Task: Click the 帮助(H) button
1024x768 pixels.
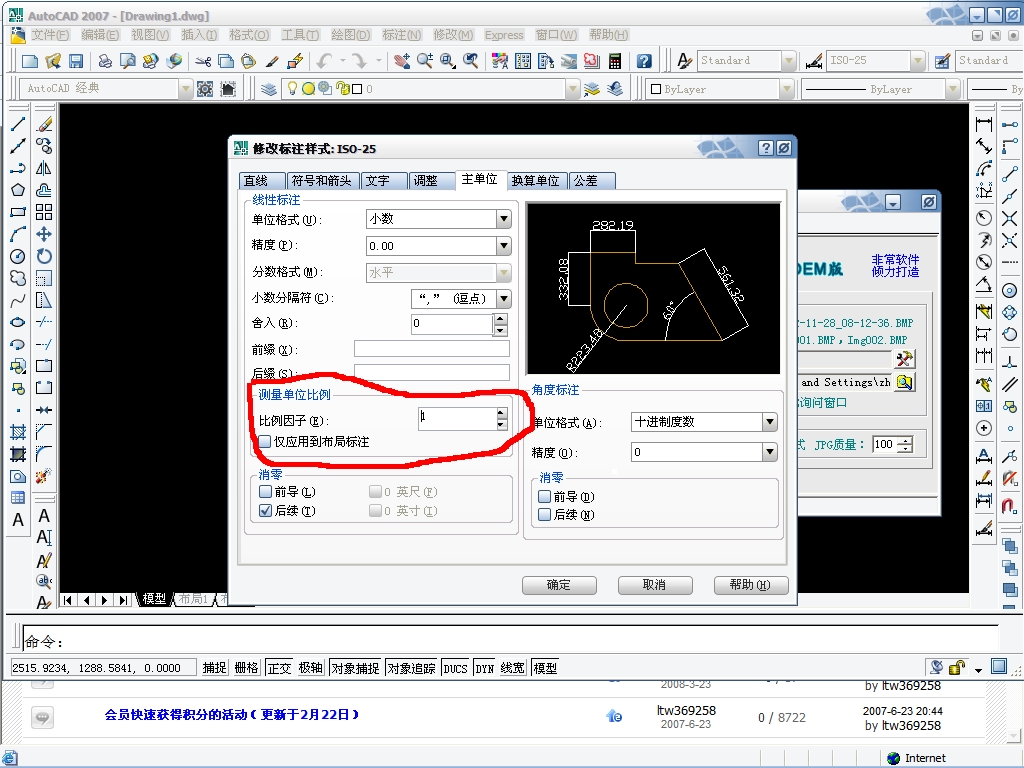Action: pos(750,585)
